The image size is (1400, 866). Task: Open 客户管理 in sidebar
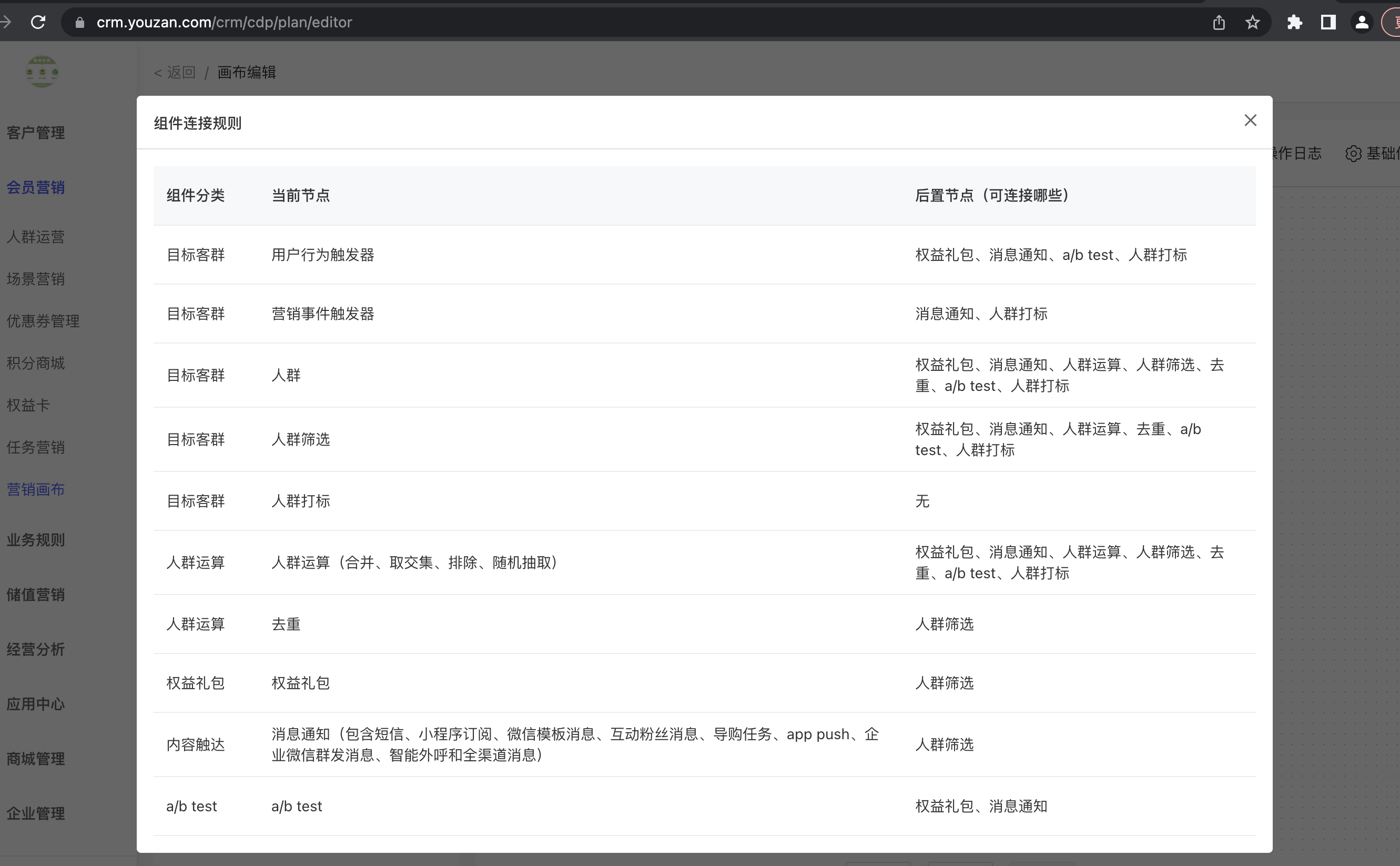(35, 133)
